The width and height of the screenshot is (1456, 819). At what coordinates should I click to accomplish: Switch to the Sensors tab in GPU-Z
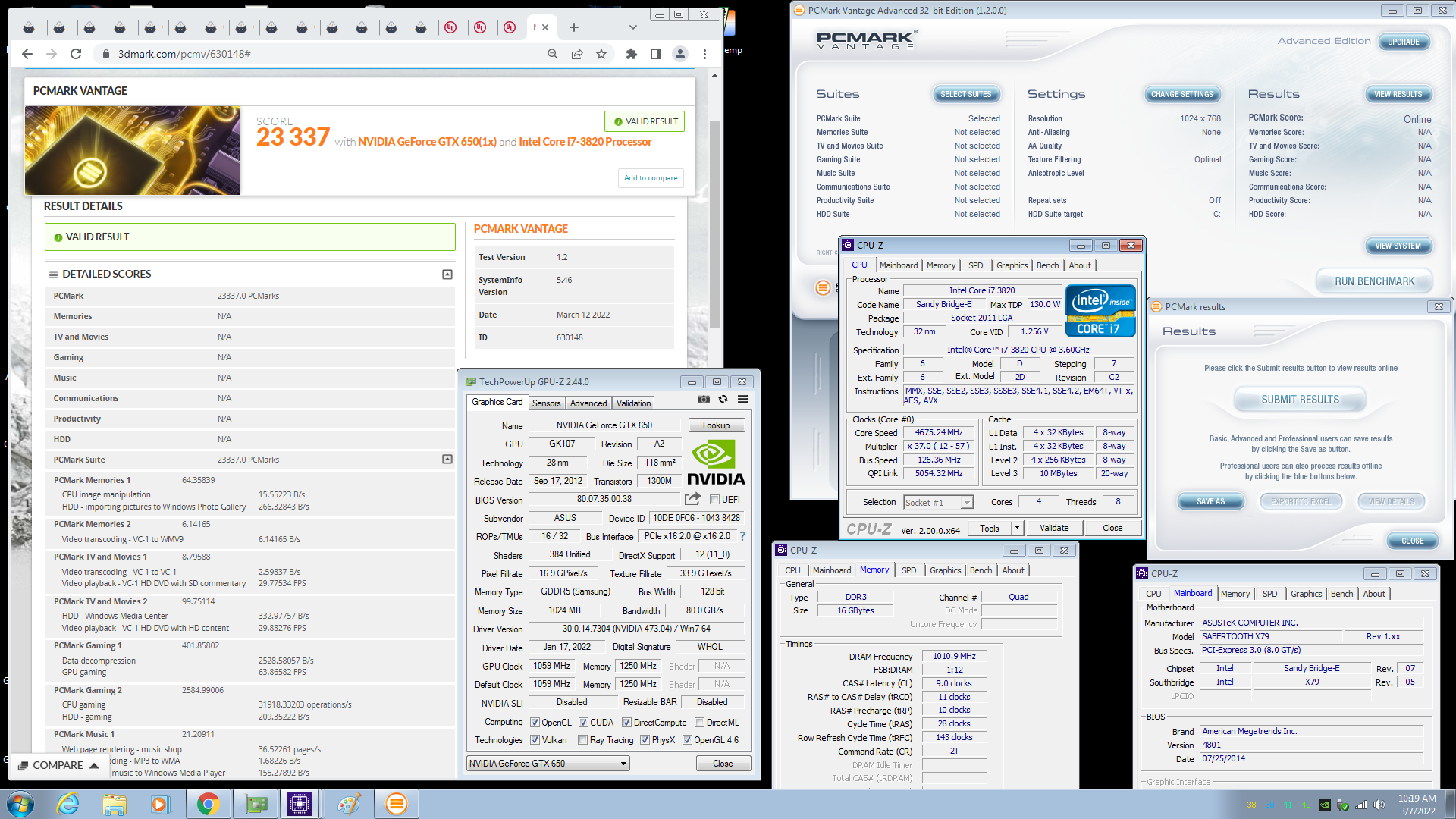coord(546,403)
